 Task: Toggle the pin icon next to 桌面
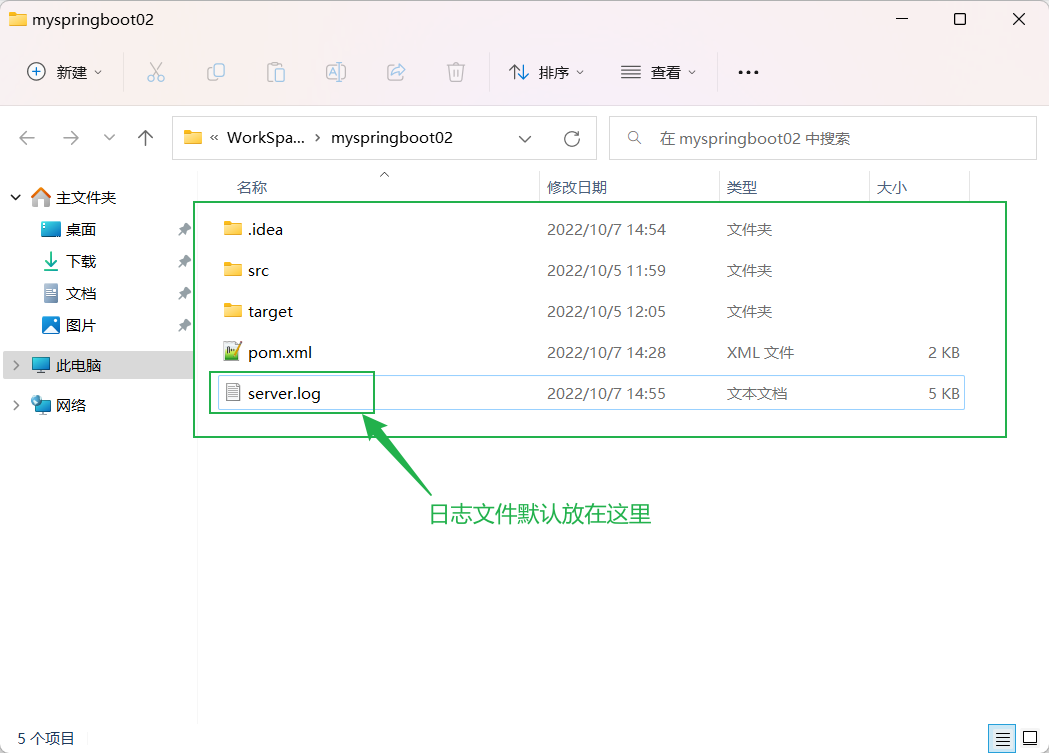pyautogui.click(x=183, y=228)
